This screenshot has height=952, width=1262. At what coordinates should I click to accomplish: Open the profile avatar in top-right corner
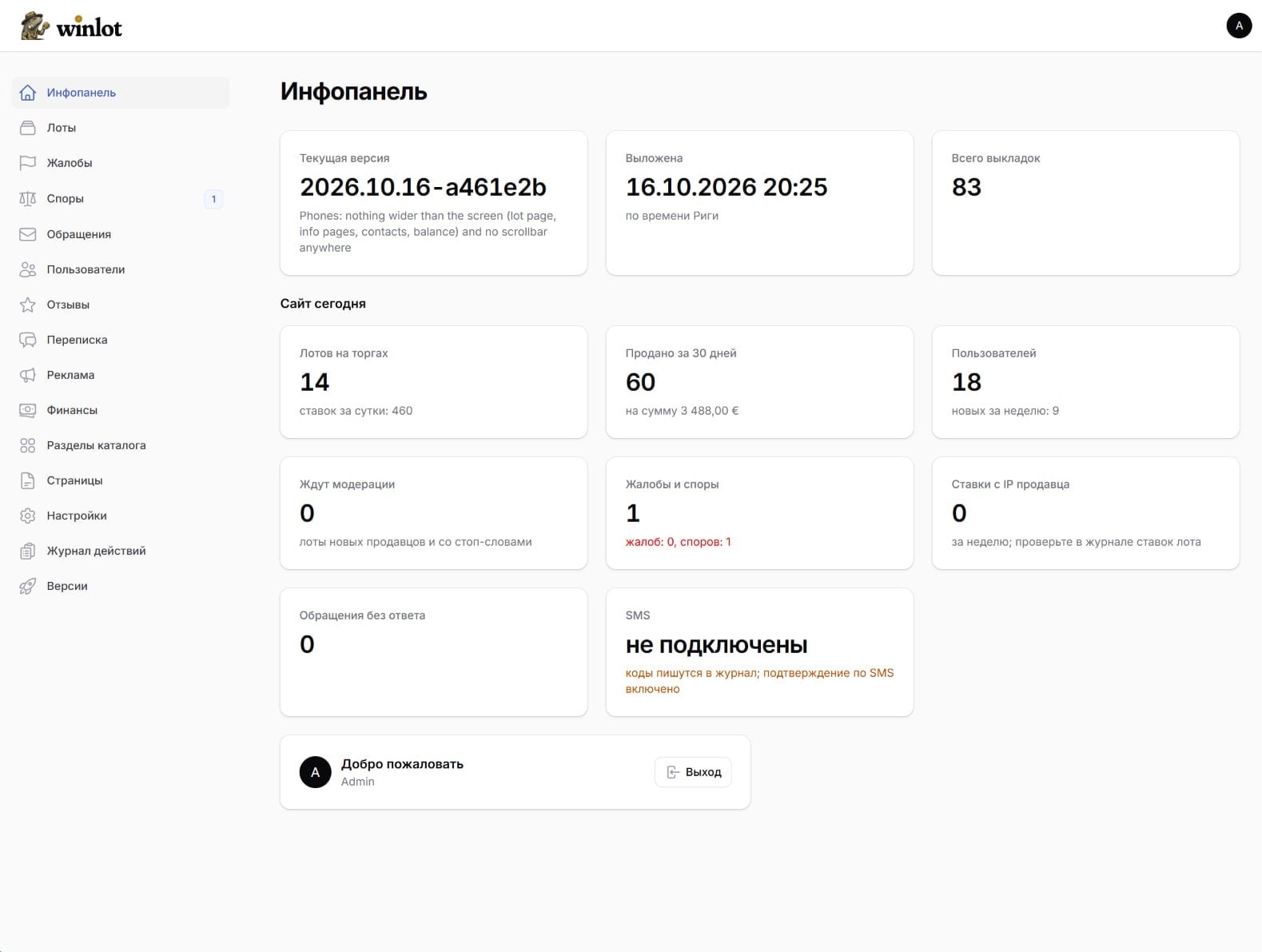(1239, 26)
